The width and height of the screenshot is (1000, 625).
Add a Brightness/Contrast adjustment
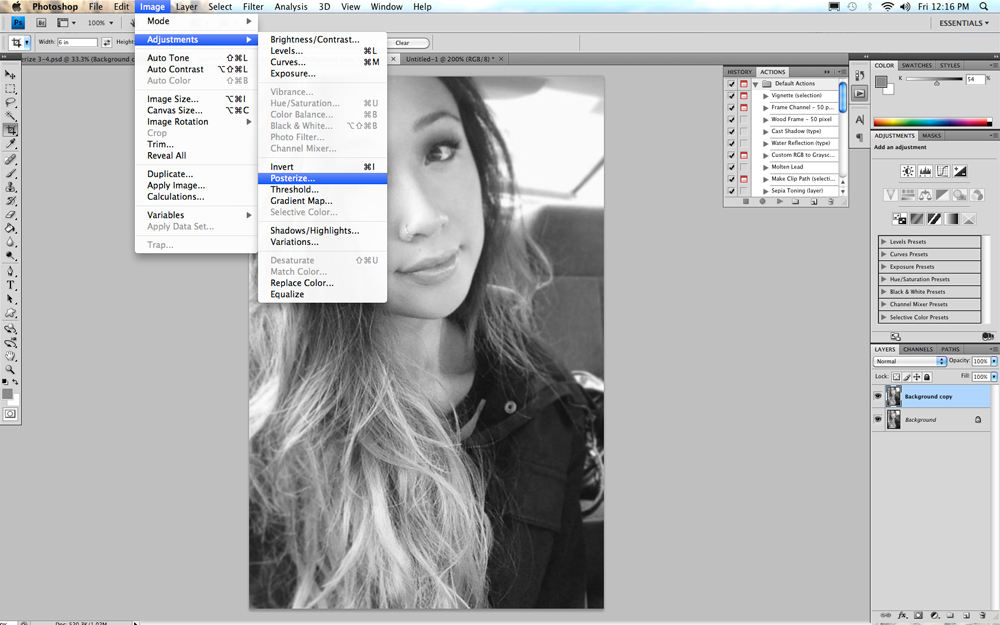tap(908, 171)
